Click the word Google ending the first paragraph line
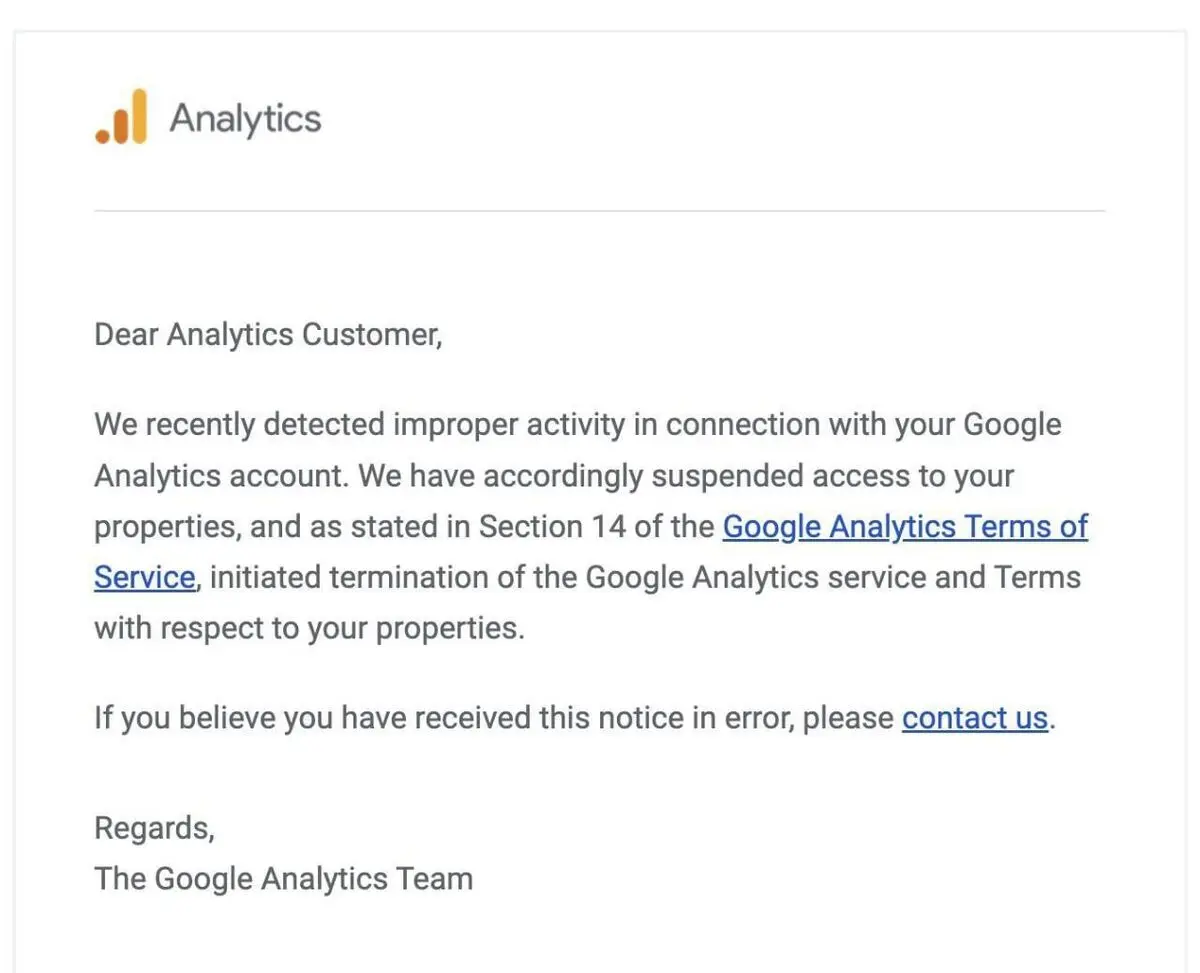1200x973 pixels. point(1012,425)
